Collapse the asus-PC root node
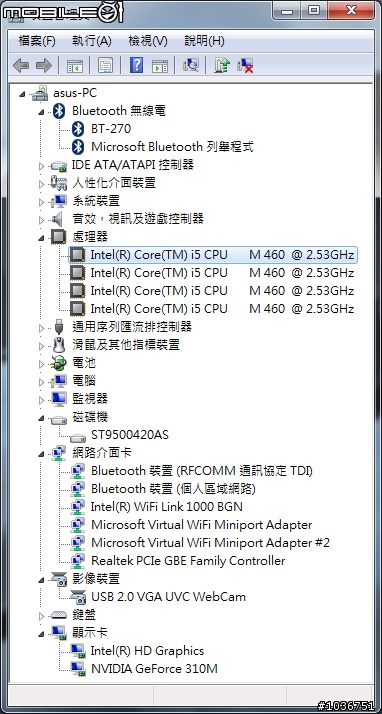 [22, 94]
